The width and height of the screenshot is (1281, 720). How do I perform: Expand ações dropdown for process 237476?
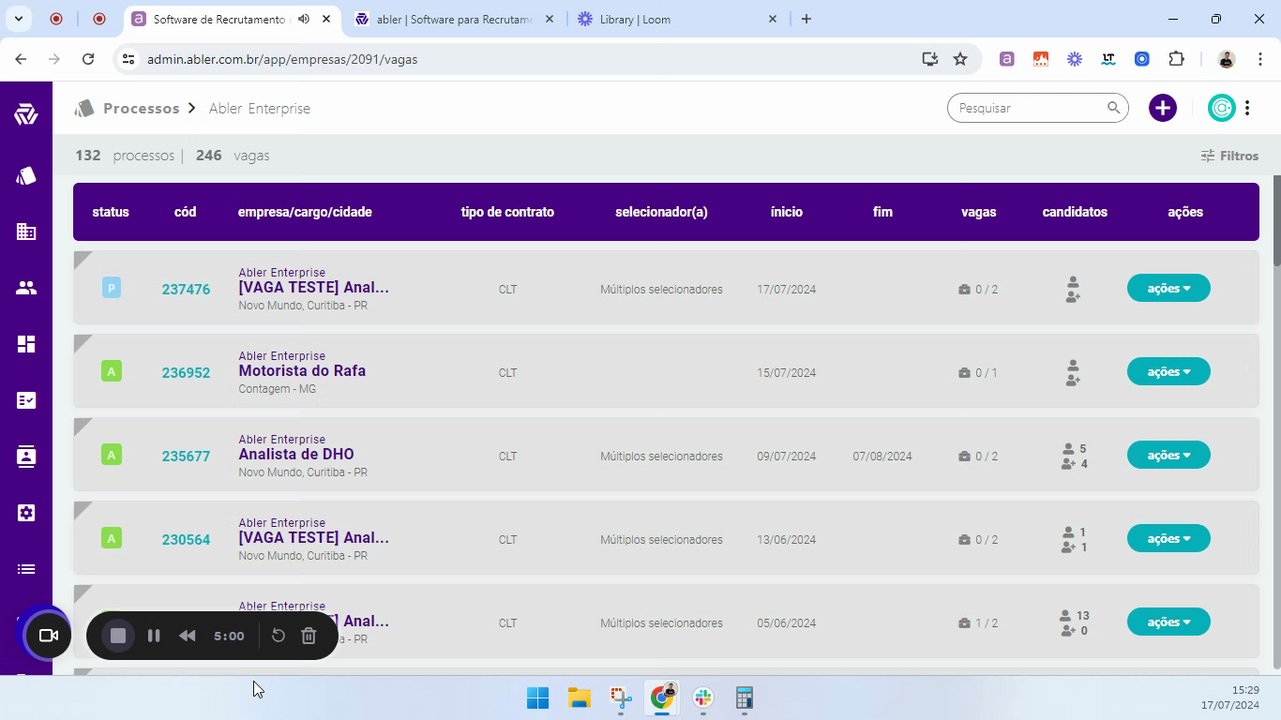1169,288
